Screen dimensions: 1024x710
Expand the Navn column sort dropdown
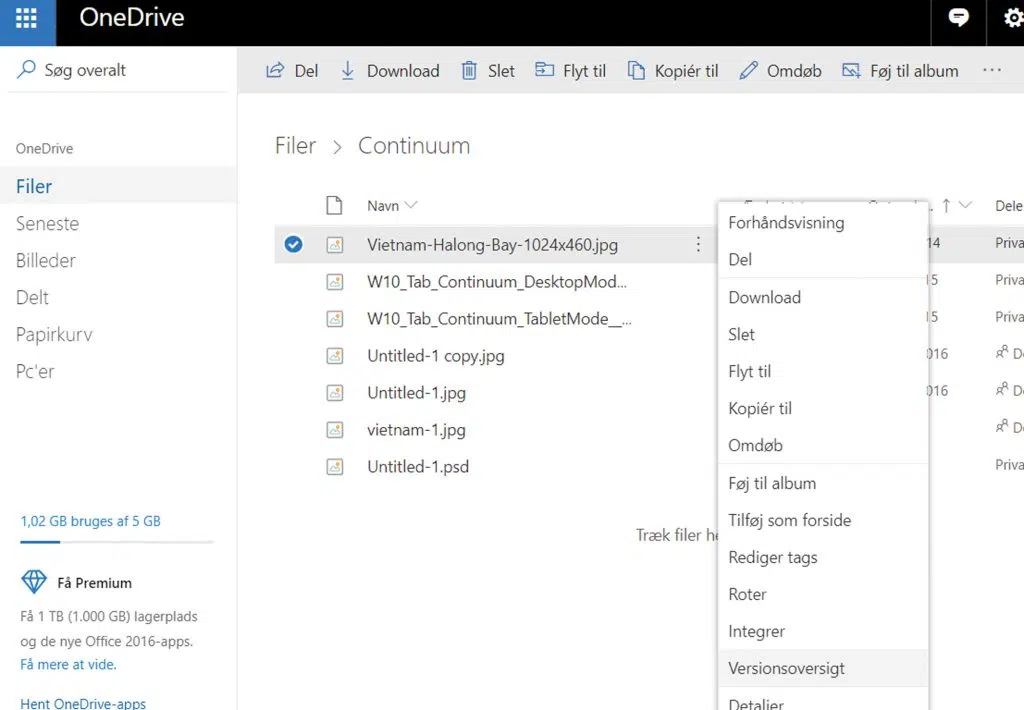pyautogui.click(x=411, y=205)
